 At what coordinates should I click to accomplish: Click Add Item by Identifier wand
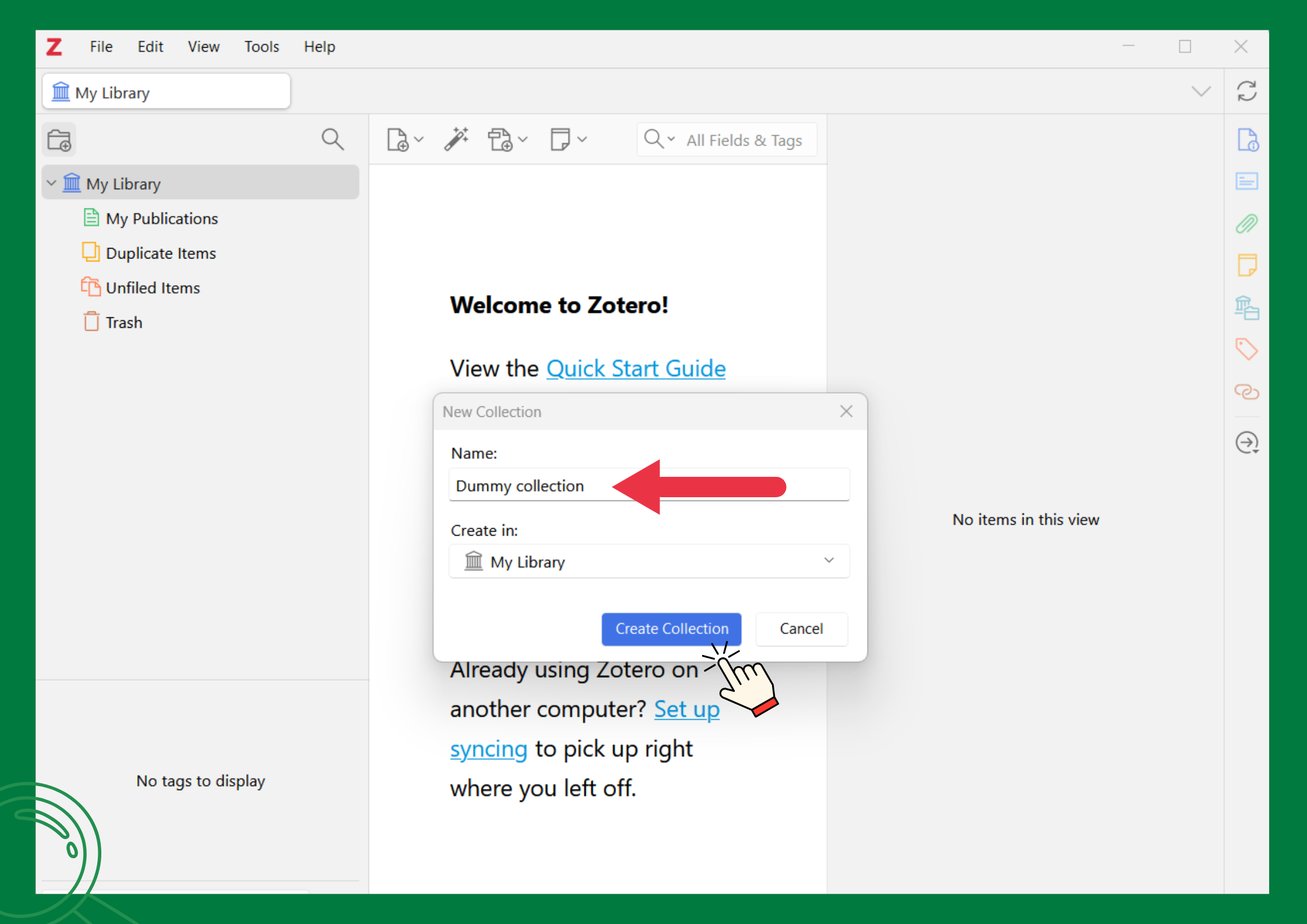(456, 139)
